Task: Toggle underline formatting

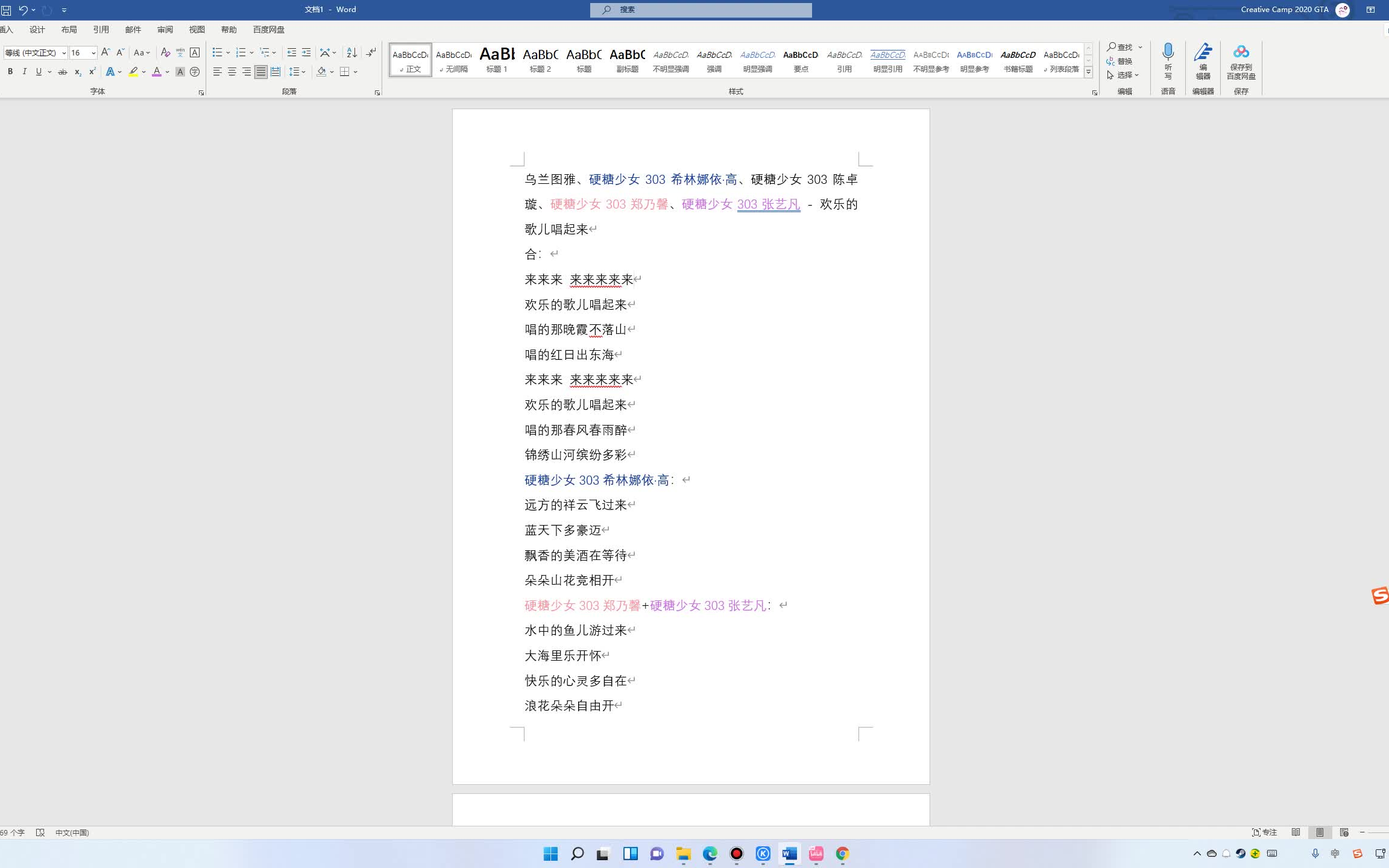Action: (x=39, y=72)
